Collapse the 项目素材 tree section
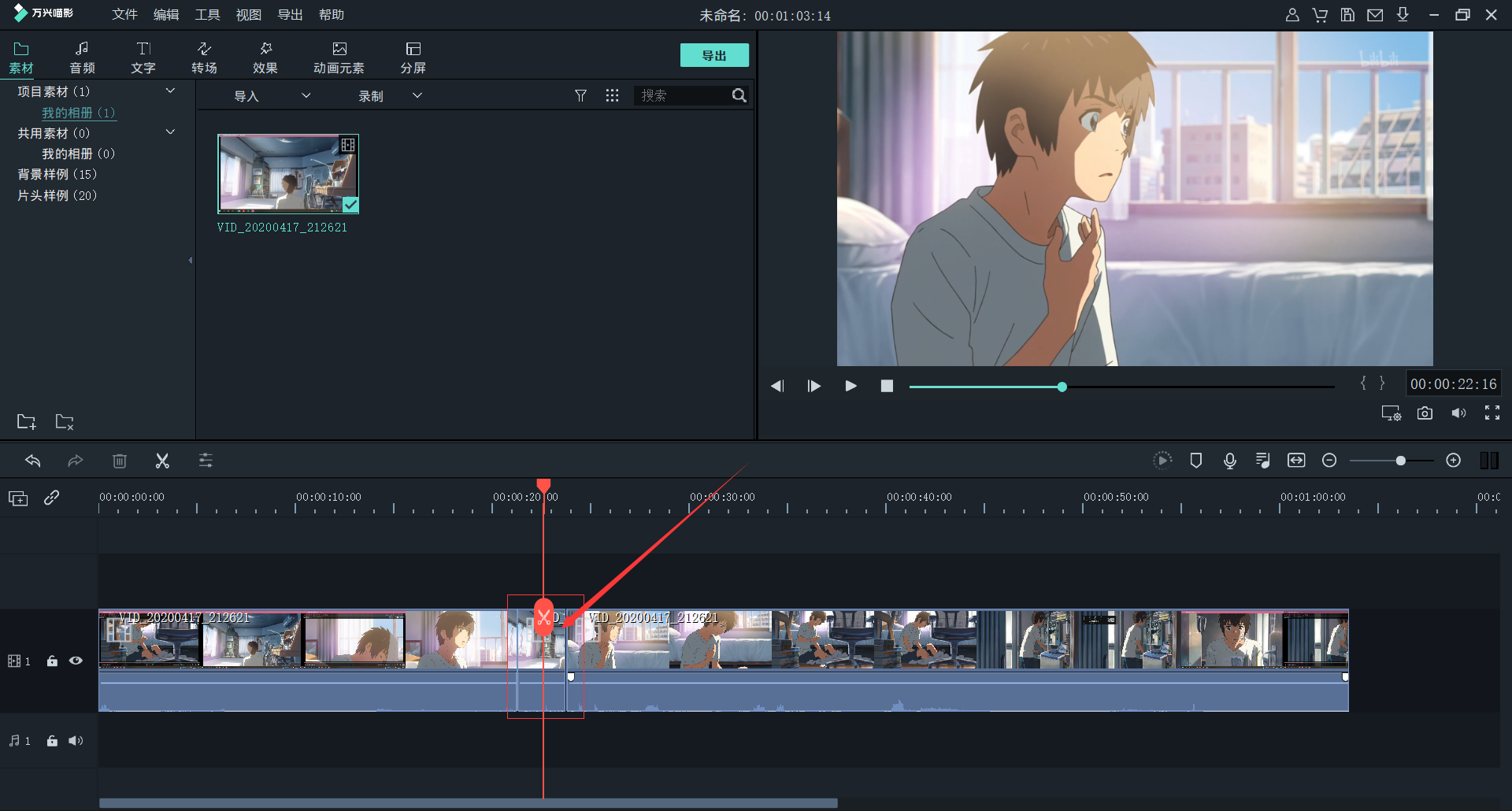This screenshot has height=811, width=1512. [x=170, y=91]
